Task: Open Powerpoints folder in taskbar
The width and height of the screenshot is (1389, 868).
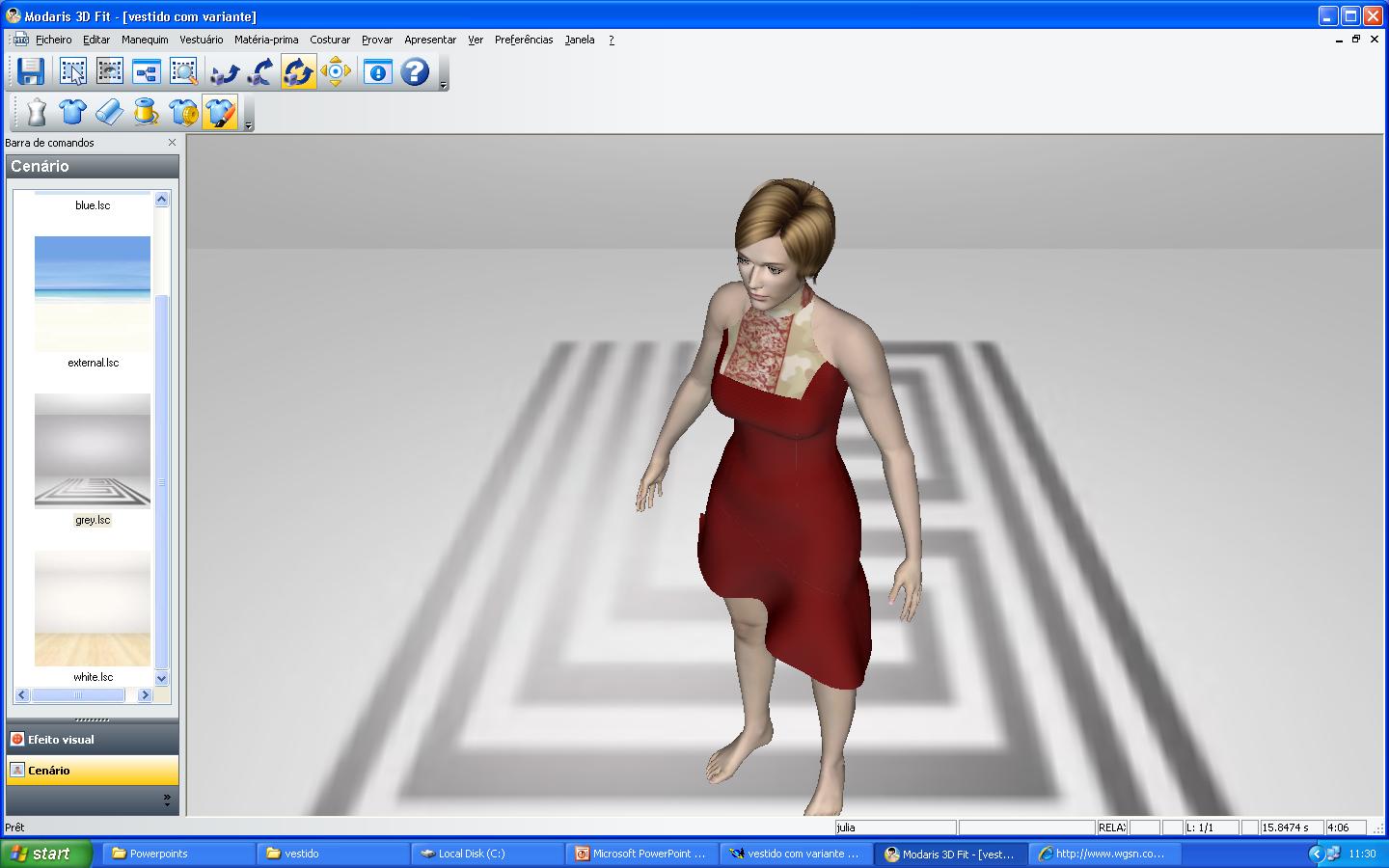Action: [178, 854]
